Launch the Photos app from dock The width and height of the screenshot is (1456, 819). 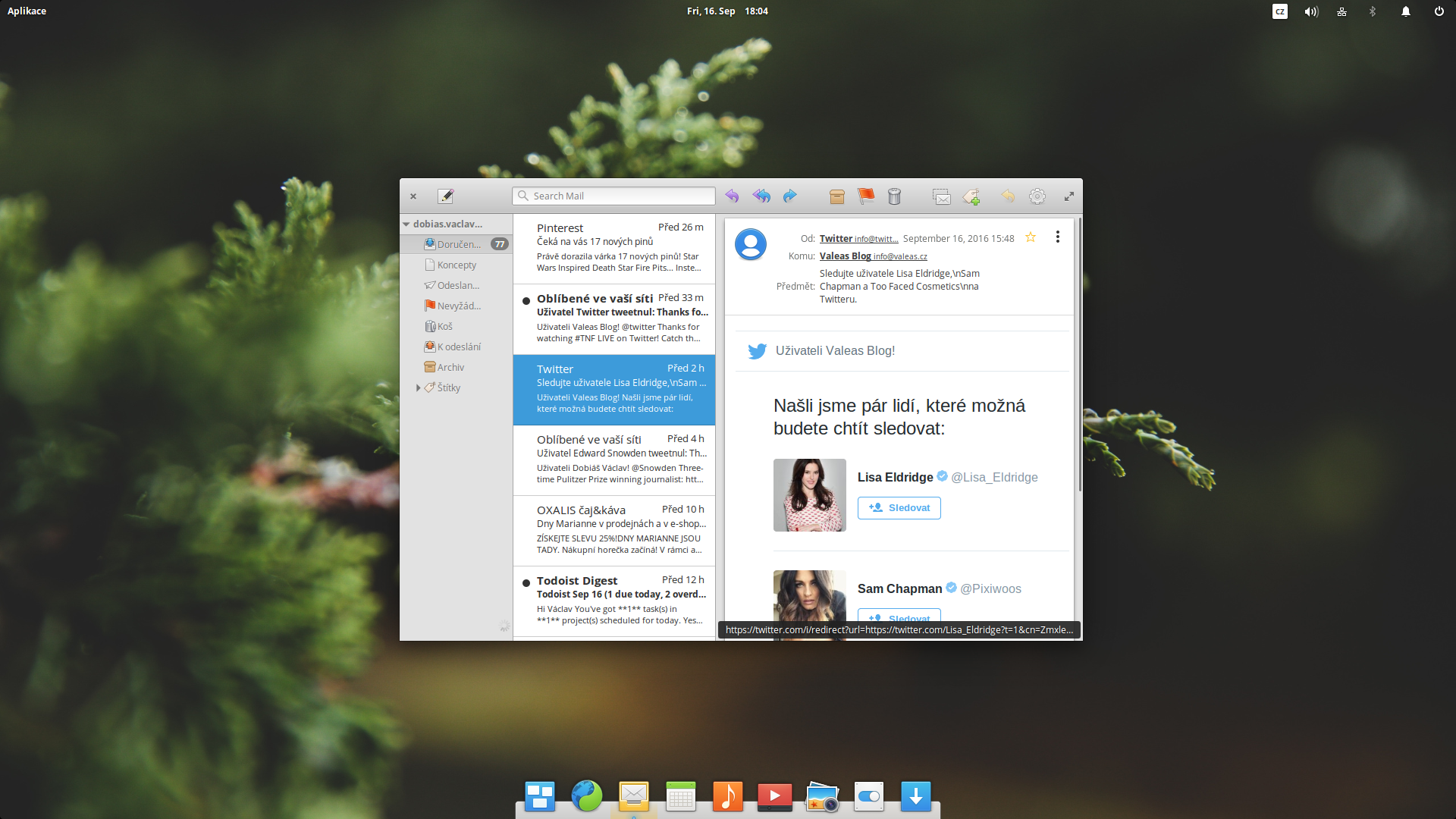[x=822, y=796]
